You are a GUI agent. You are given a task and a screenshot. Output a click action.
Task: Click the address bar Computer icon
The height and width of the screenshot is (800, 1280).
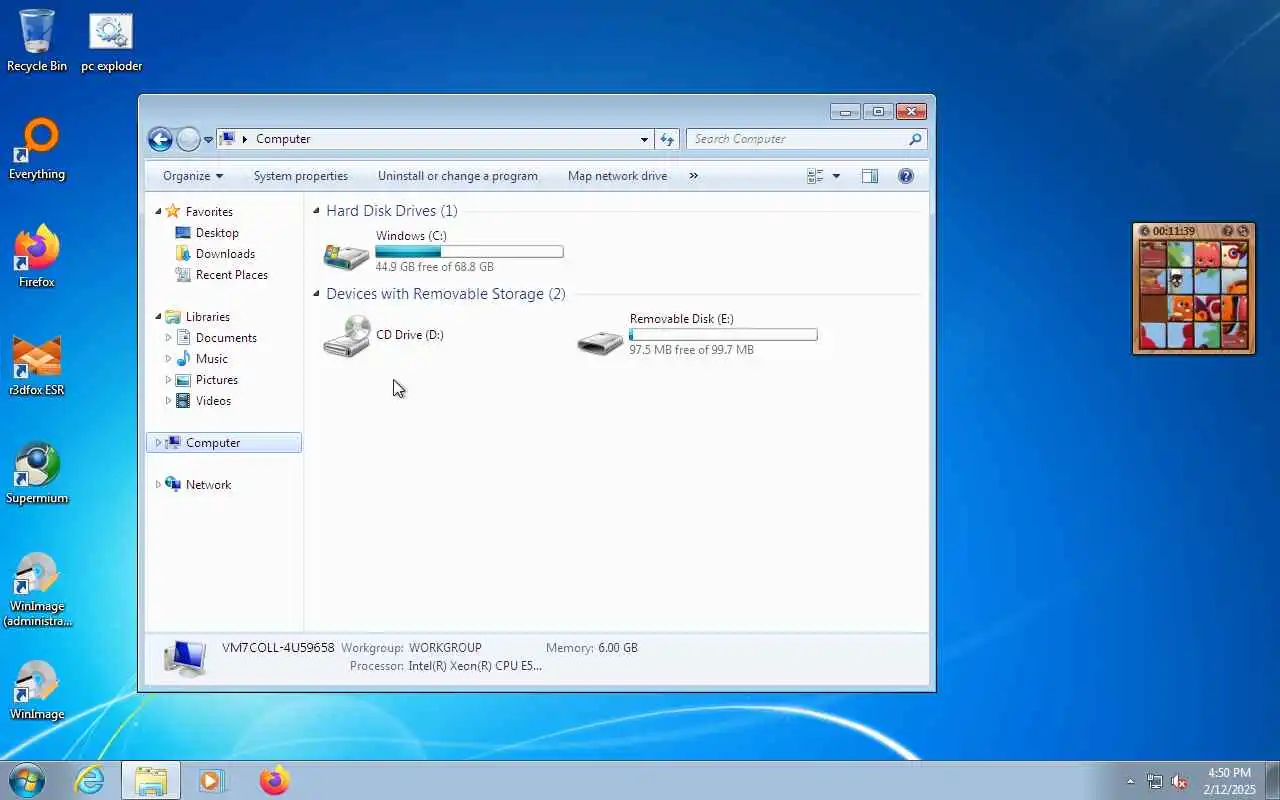click(227, 139)
